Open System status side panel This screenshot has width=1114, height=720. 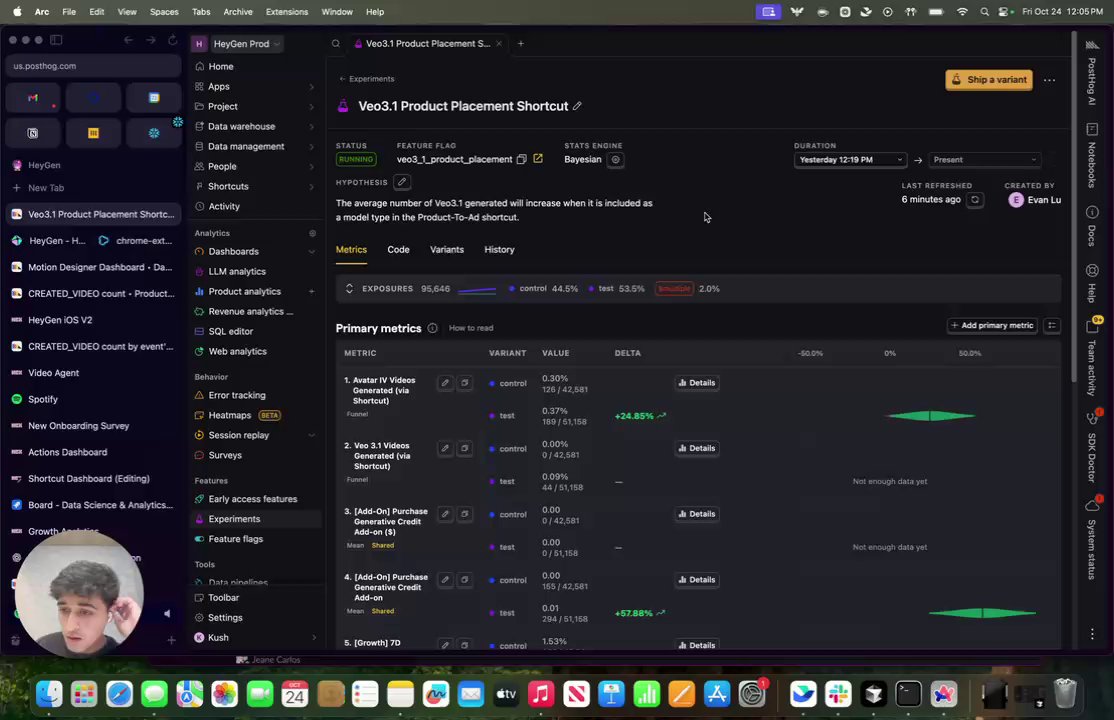click(1092, 539)
